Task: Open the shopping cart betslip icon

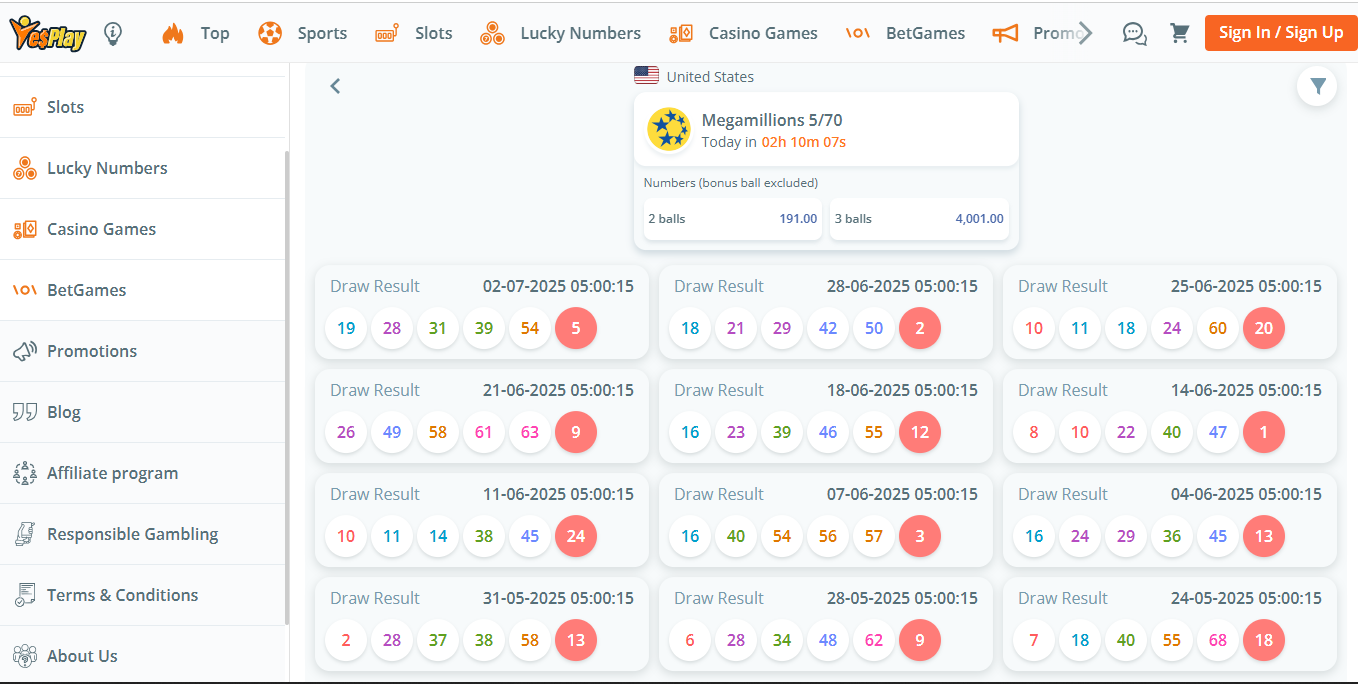Action: point(1180,34)
